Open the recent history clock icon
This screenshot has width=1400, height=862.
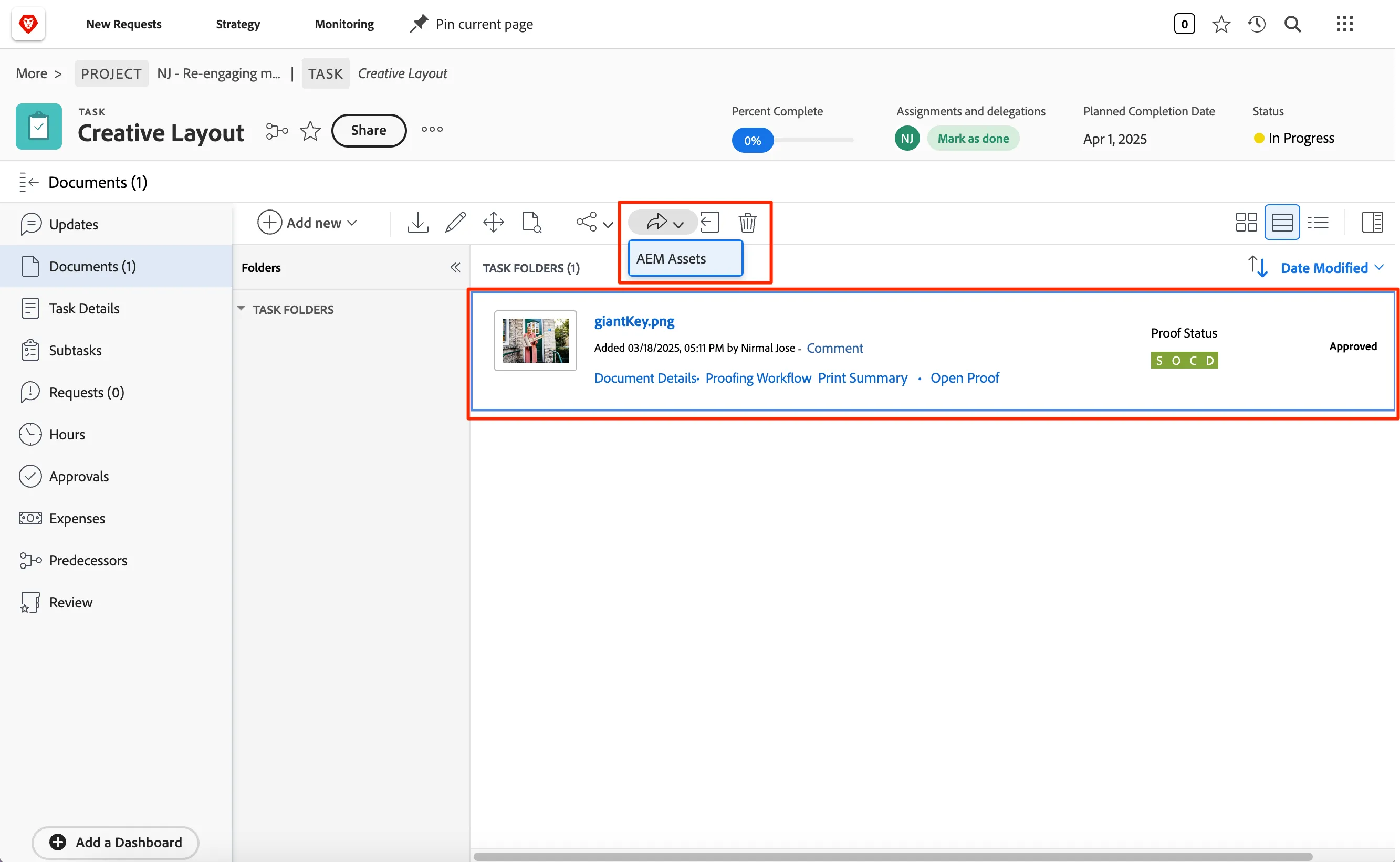point(1256,24)
